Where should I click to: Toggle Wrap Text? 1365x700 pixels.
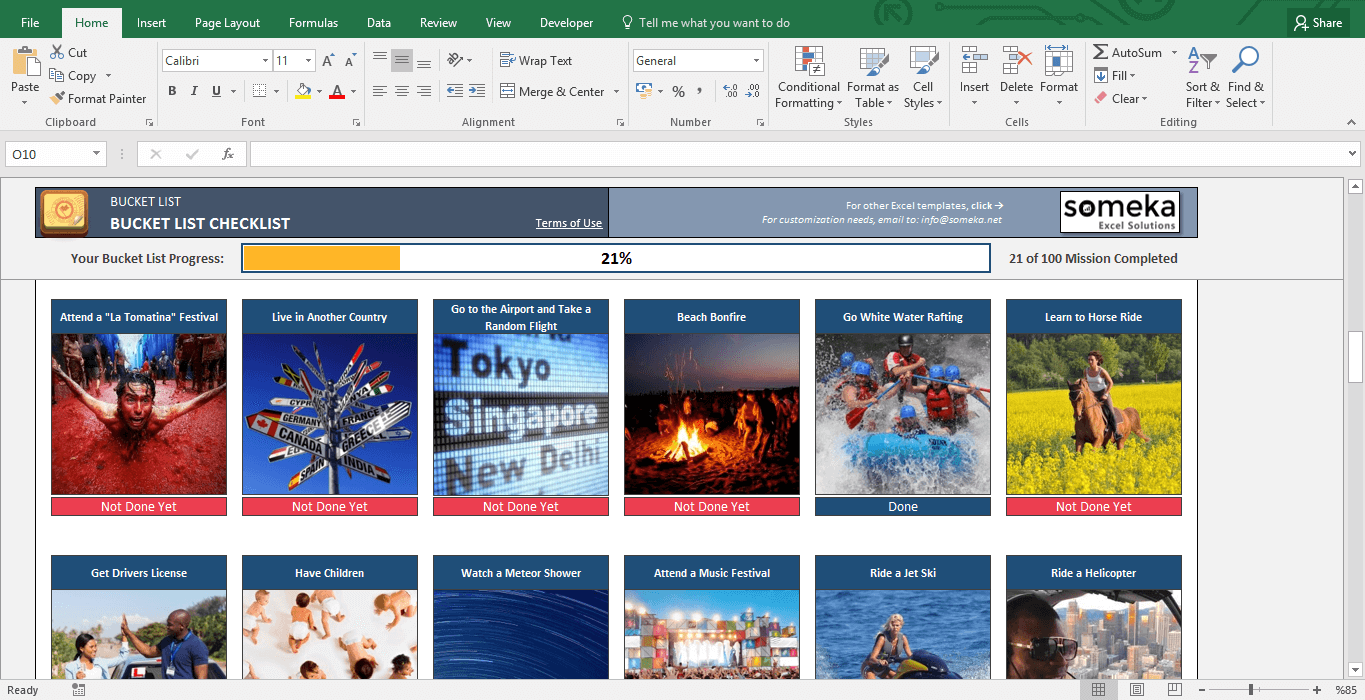point(536,60)
